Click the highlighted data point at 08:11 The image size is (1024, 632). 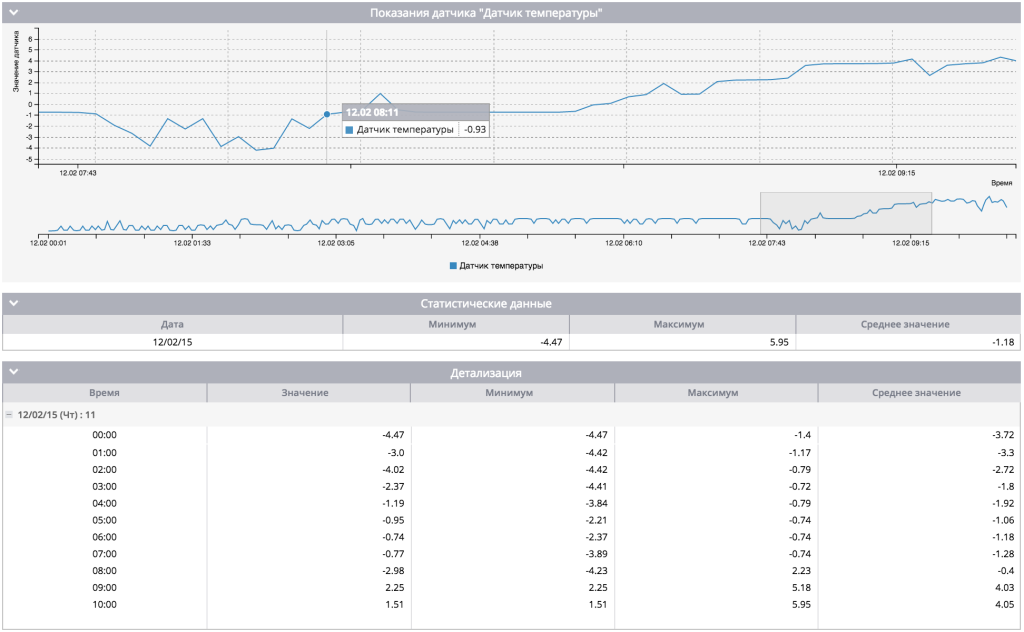[x=327, y=114]
